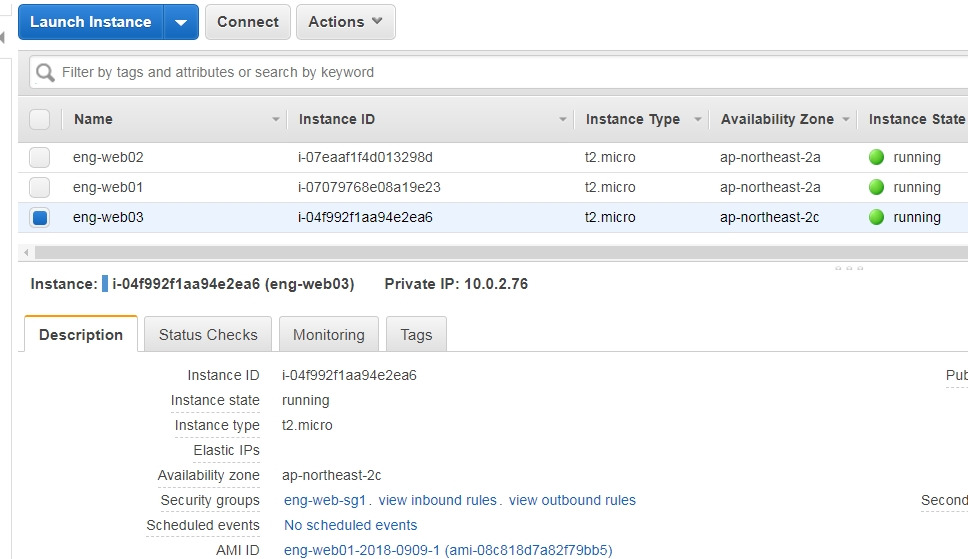Open the Launch Instance dropdown arrow
Image resolution: width=968 pixels, height=559 pixels.
pyautogui.click(x=181, y=22)
